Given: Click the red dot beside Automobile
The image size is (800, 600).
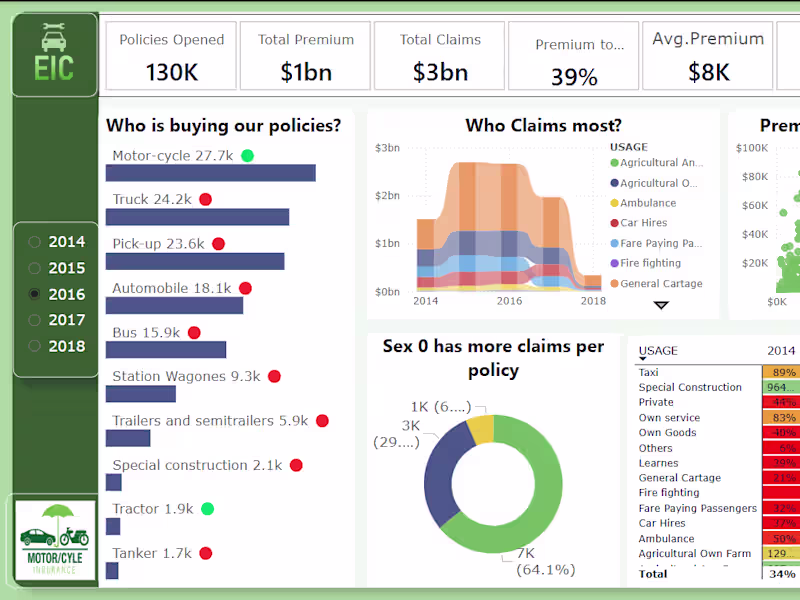Looking at the screenshot, I should tap(246, 288).
